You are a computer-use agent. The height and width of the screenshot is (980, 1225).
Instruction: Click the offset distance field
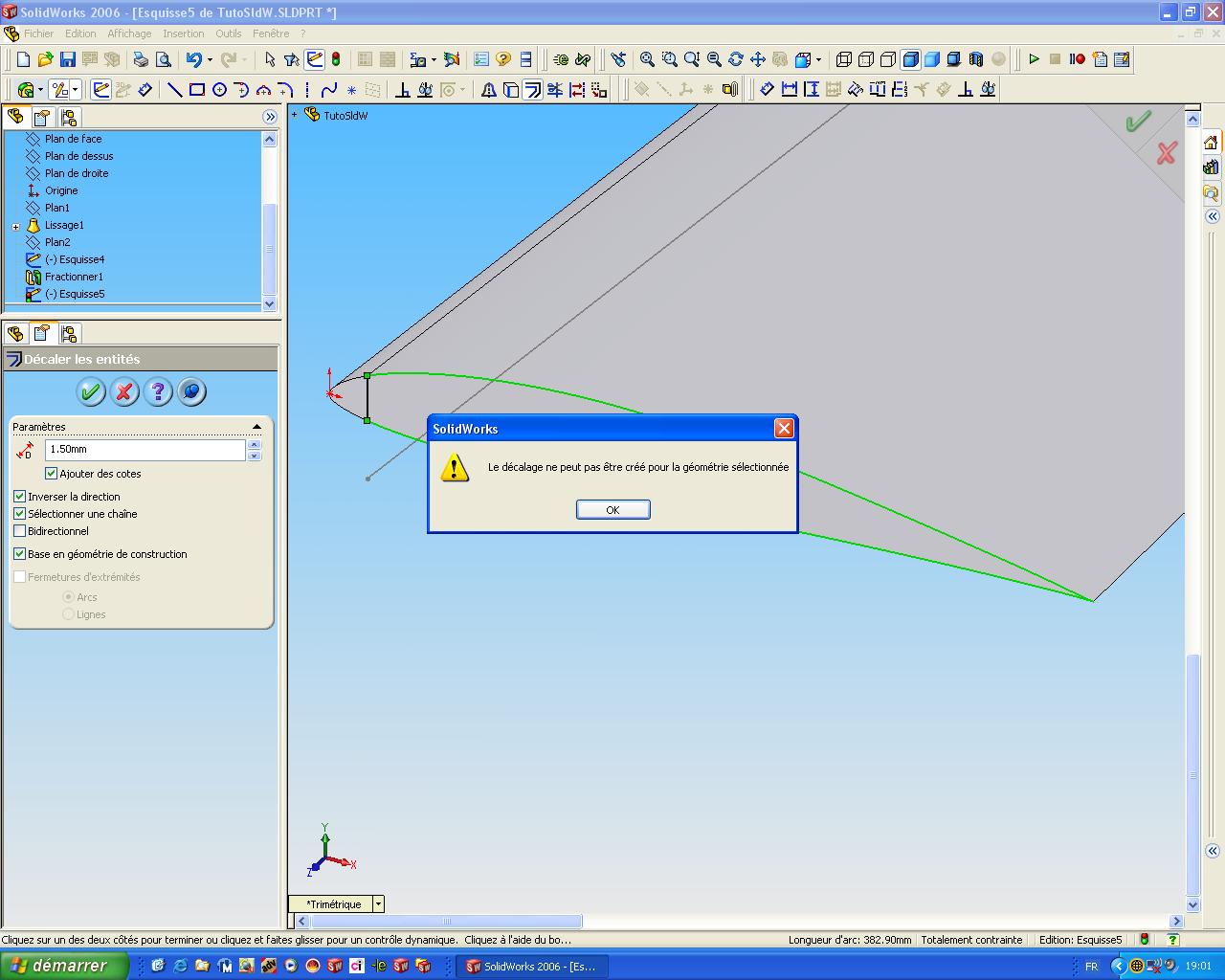pos(145,450)
